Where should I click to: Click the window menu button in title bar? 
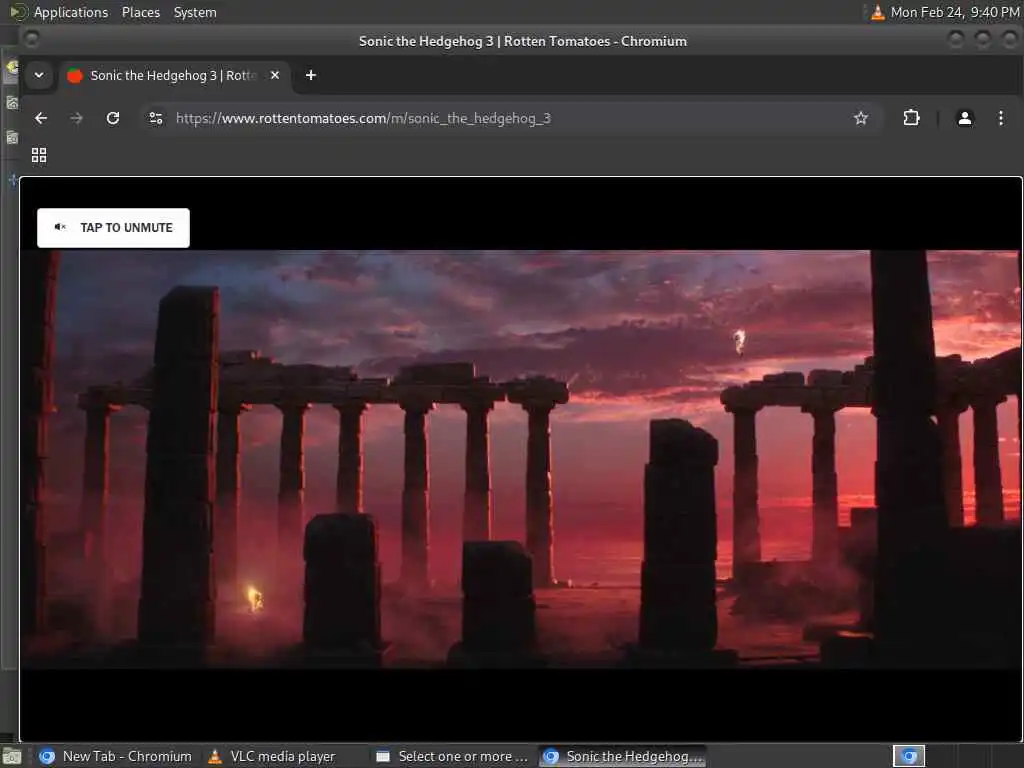click(31, 40)
